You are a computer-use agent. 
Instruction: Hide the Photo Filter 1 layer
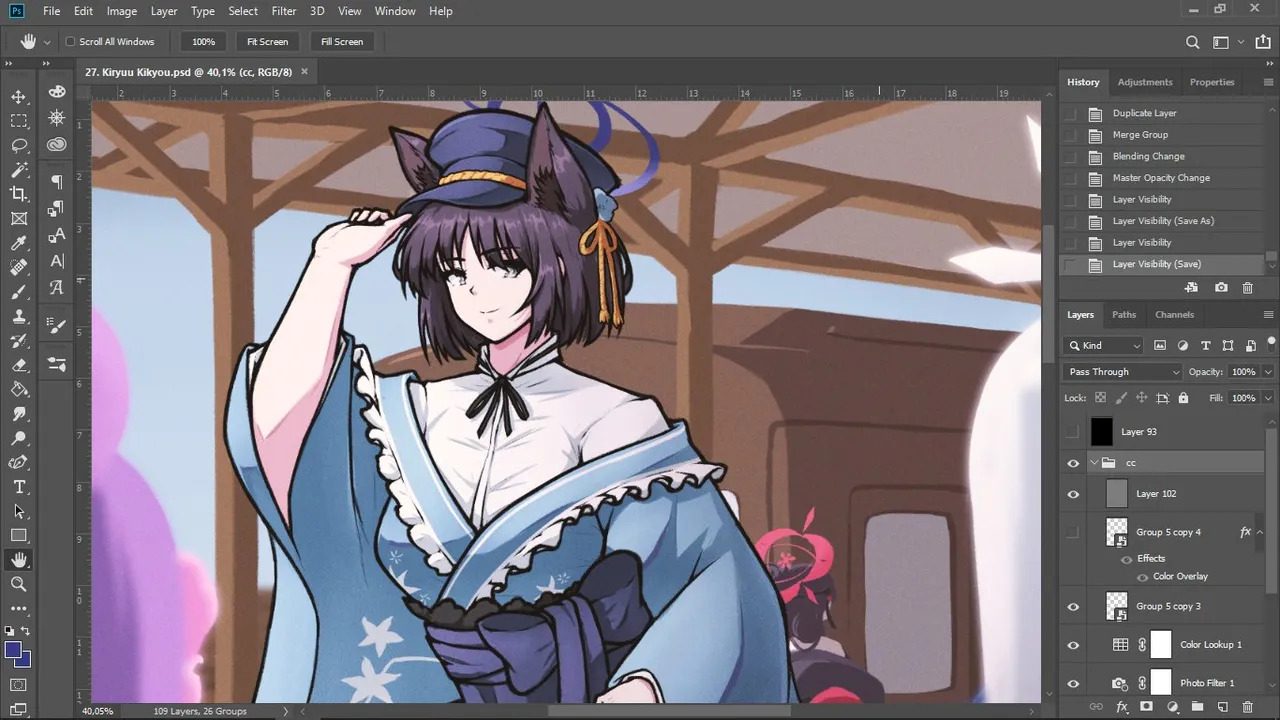1073,683
